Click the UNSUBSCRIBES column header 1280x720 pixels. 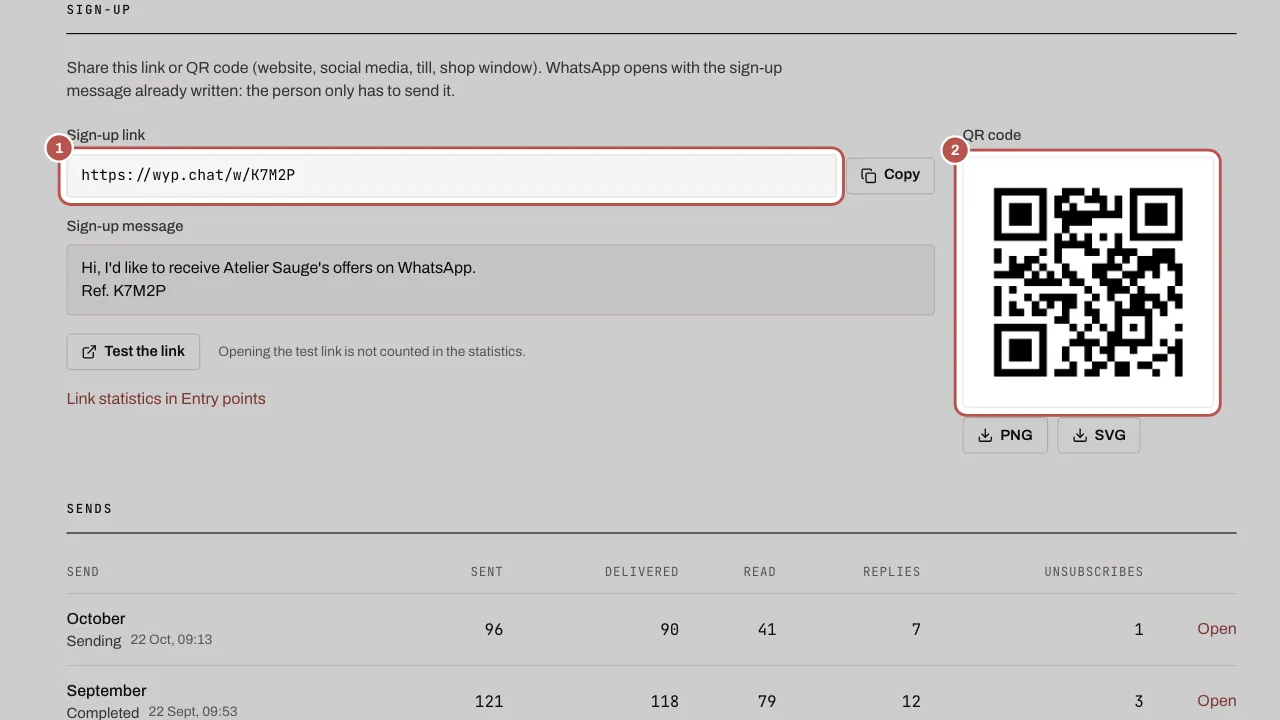click(1094, 572)
